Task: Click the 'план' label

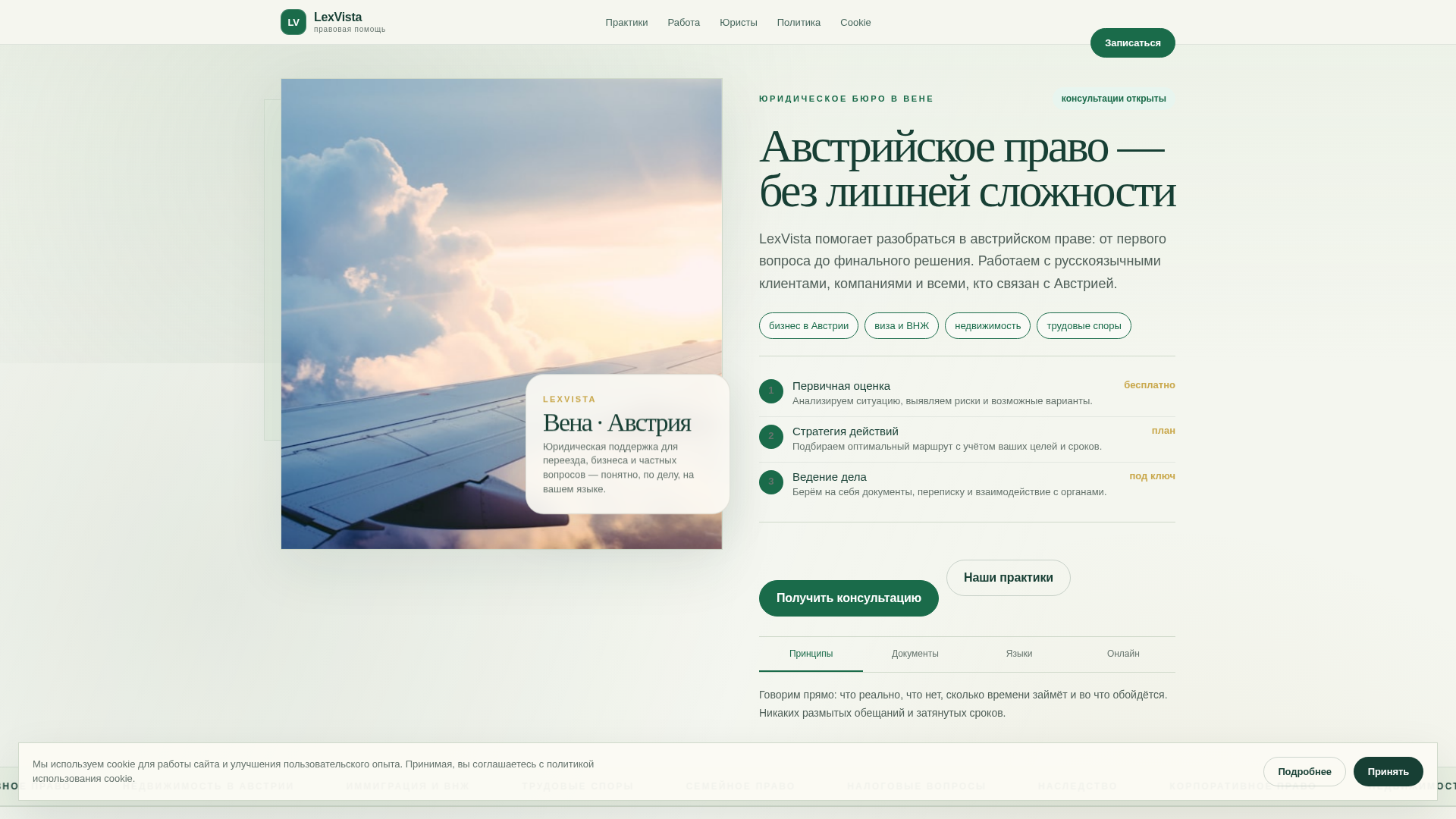Action: (x=1163, y=431)
